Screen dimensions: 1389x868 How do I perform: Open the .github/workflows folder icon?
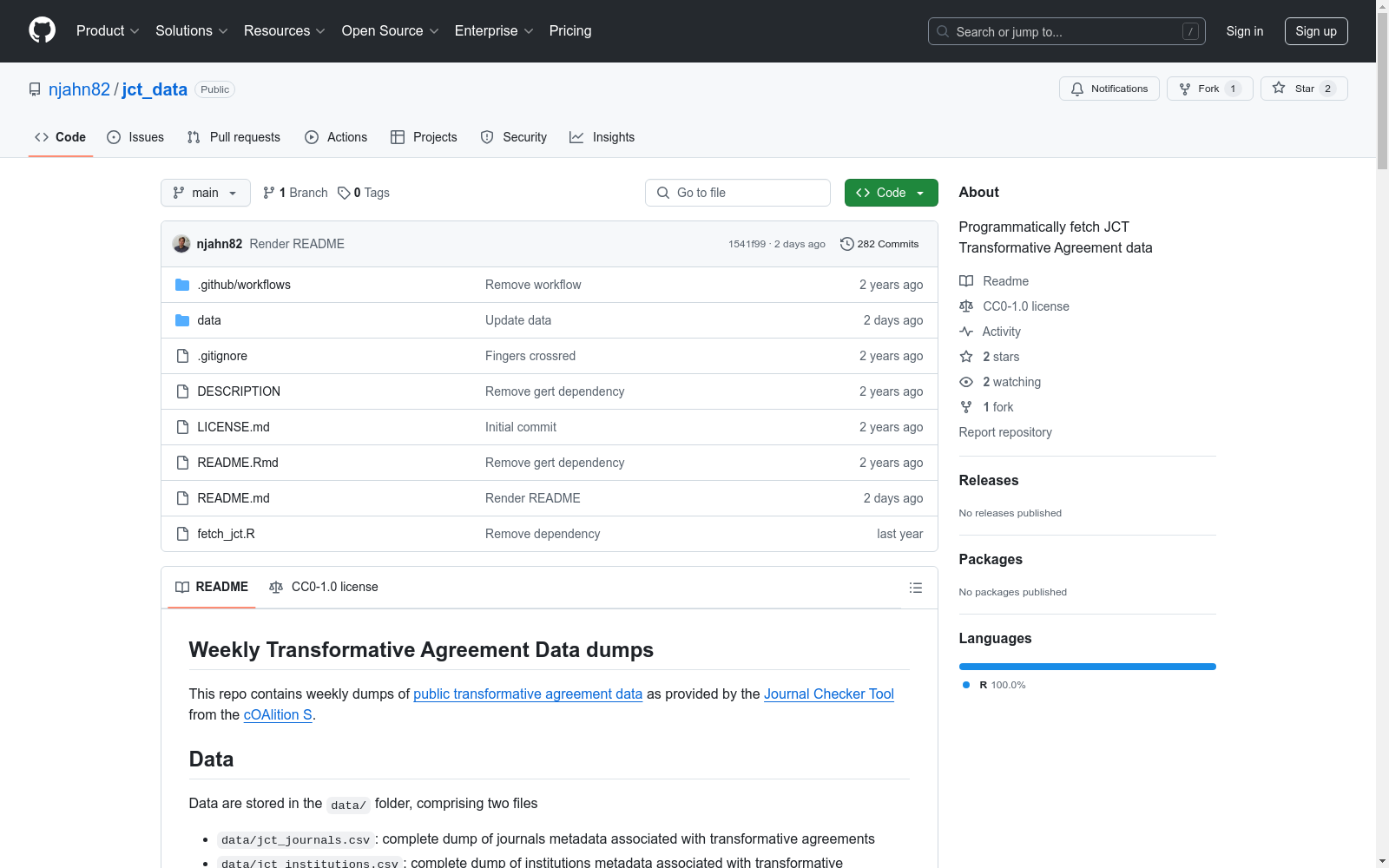coord(182,285)
